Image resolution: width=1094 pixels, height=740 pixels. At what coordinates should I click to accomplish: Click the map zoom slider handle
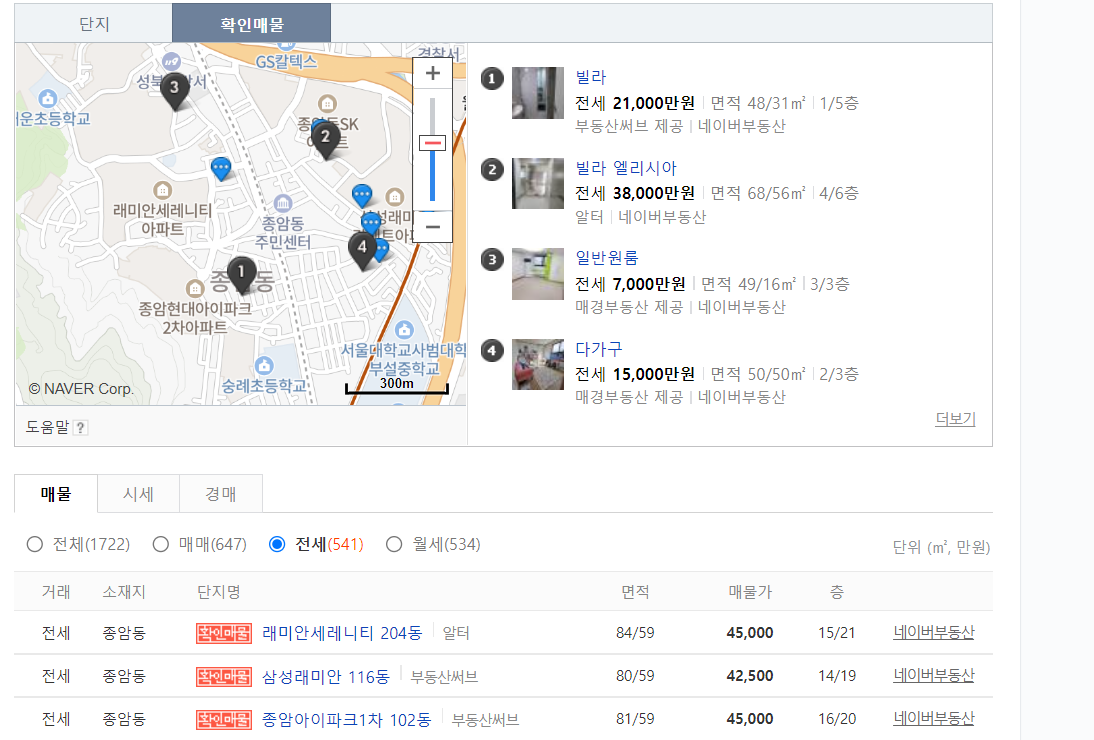[432, 143]
